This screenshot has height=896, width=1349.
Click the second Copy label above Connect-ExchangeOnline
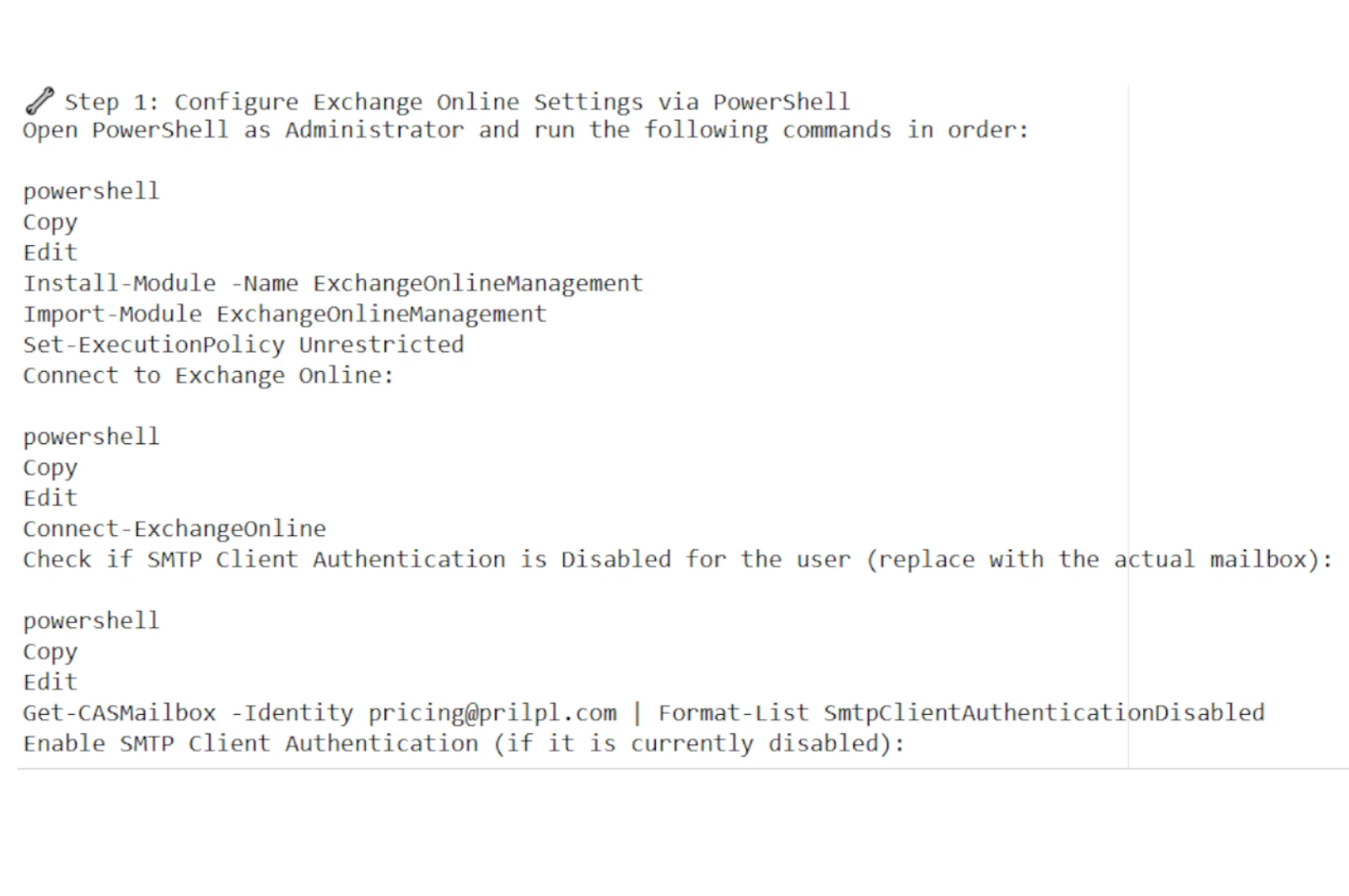[50, 468]
